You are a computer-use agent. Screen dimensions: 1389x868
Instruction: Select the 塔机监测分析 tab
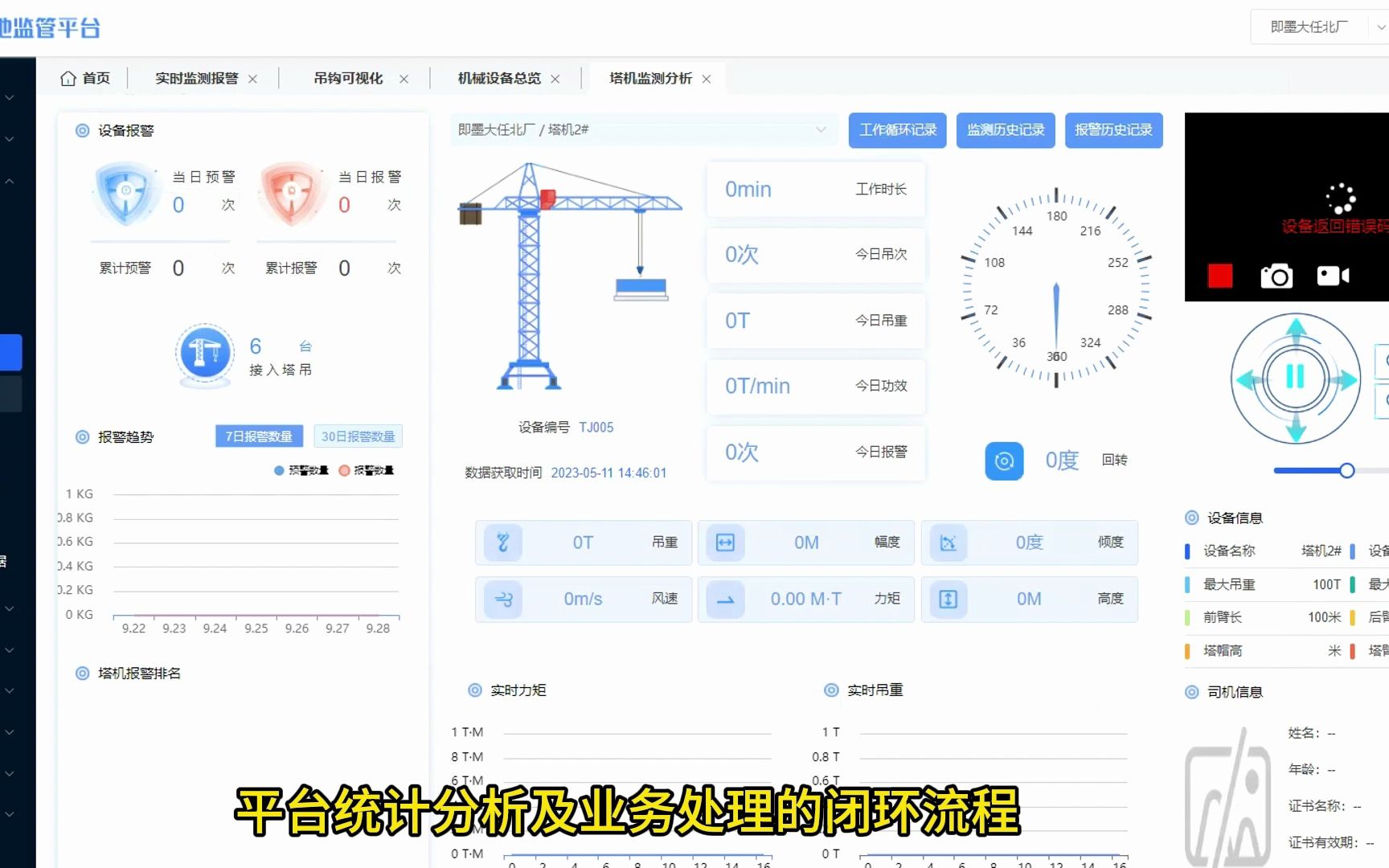650,78
